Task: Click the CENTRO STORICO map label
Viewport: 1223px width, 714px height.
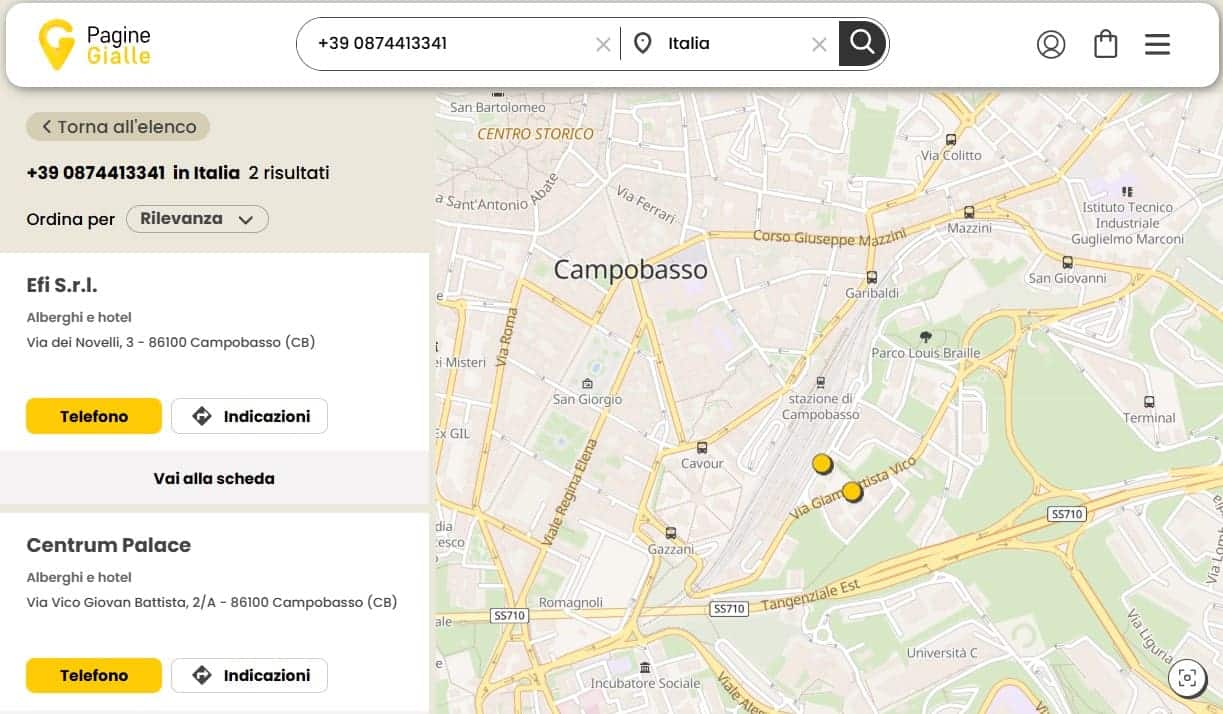Action: [535, 134]
